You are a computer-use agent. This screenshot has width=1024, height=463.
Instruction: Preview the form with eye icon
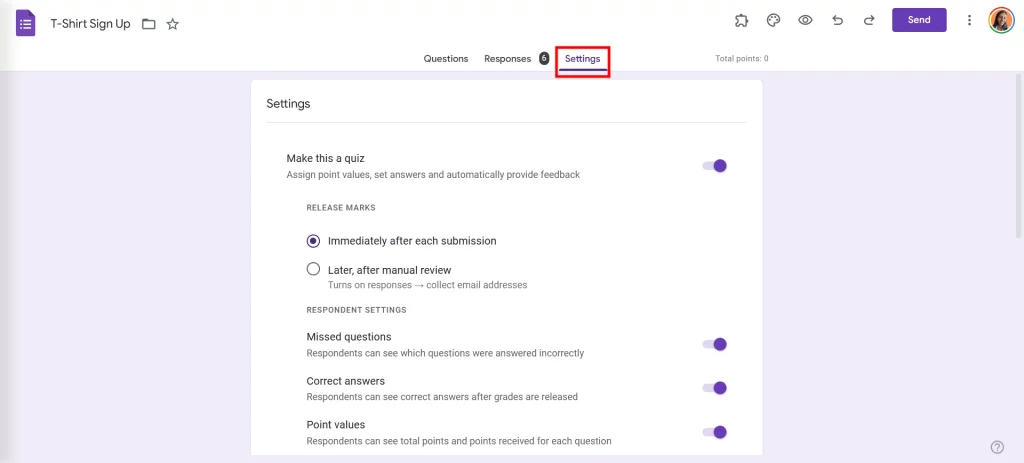805,20
